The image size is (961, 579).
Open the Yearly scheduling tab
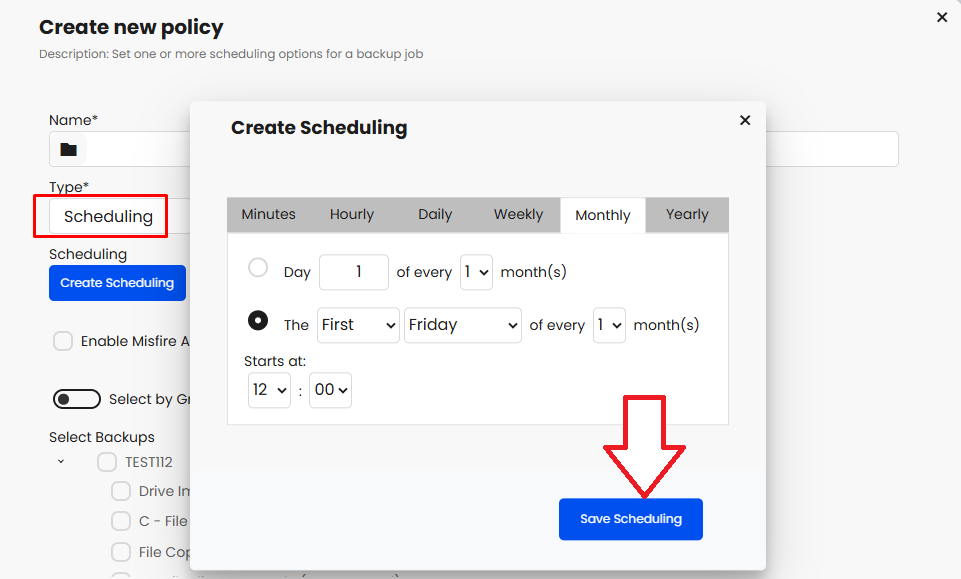[x=687, y=215]
